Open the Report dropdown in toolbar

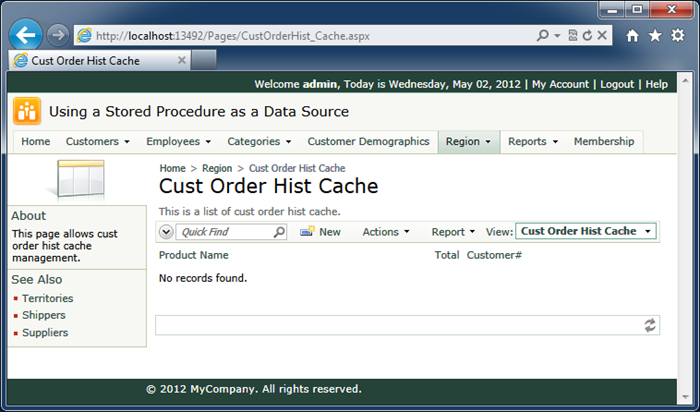point(453,232)
